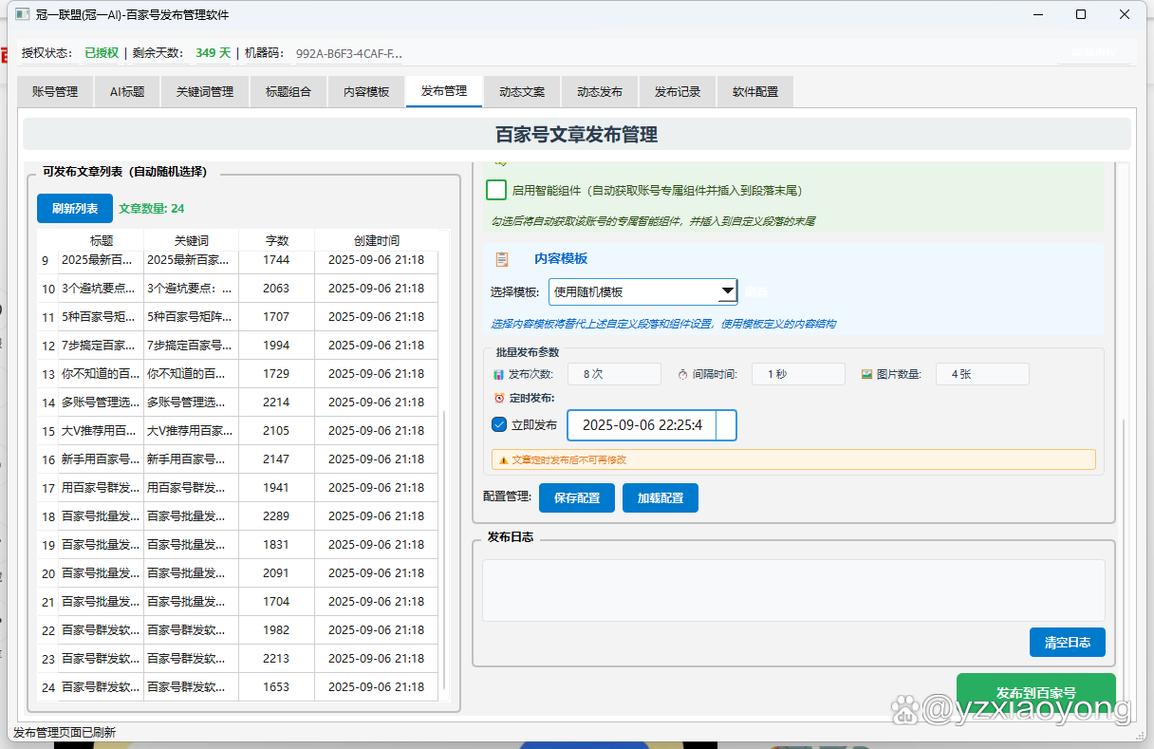Click word count 2289 in row 18
The image size is (1154, 749).
(x=276, y=517)
